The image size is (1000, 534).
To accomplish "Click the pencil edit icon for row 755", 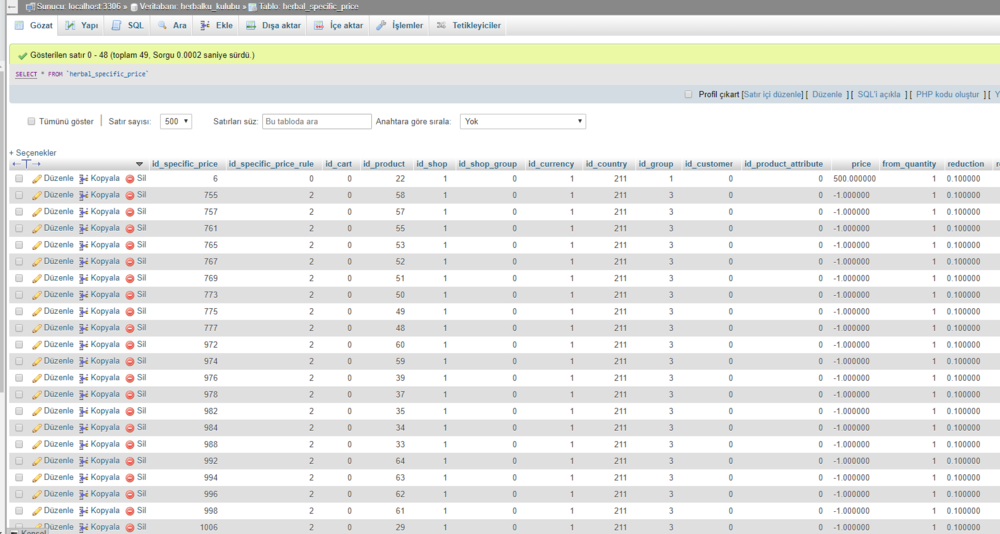I will click(37, 195).
